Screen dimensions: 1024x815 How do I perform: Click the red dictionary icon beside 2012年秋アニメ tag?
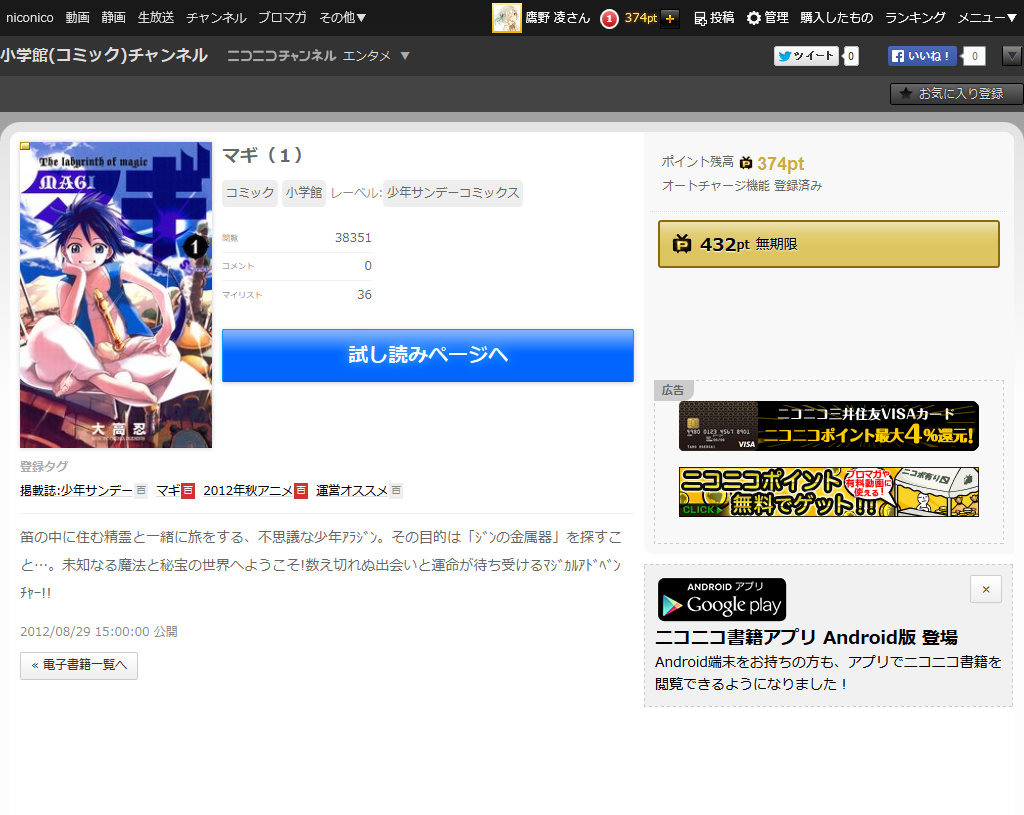coord(300,490)
